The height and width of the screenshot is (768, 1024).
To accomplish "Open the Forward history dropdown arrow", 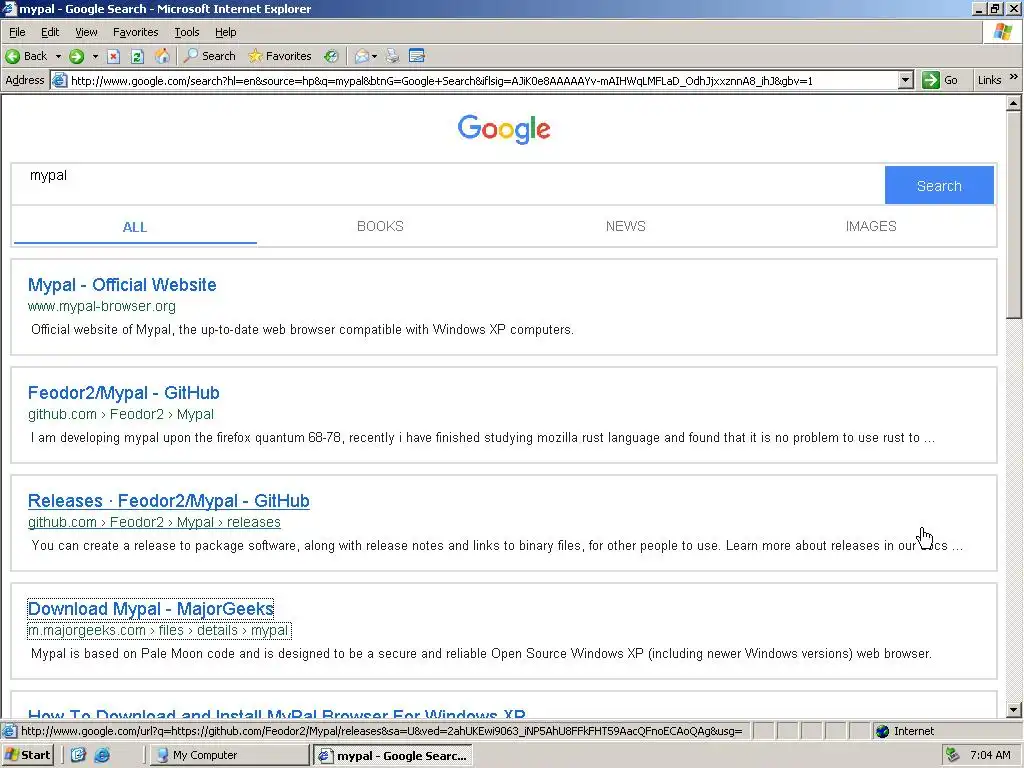I will pyautogui.click(x=95, y=56).
